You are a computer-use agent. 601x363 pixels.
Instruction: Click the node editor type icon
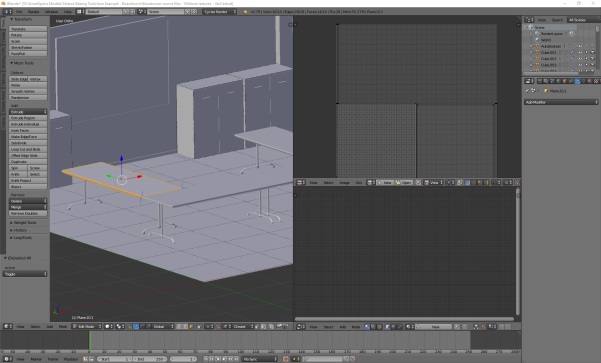click(x=300, y=327)
